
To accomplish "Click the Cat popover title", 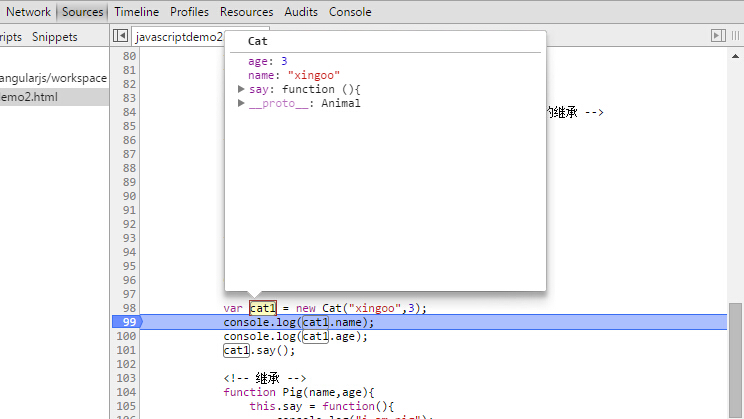I will tap(258, 41).
